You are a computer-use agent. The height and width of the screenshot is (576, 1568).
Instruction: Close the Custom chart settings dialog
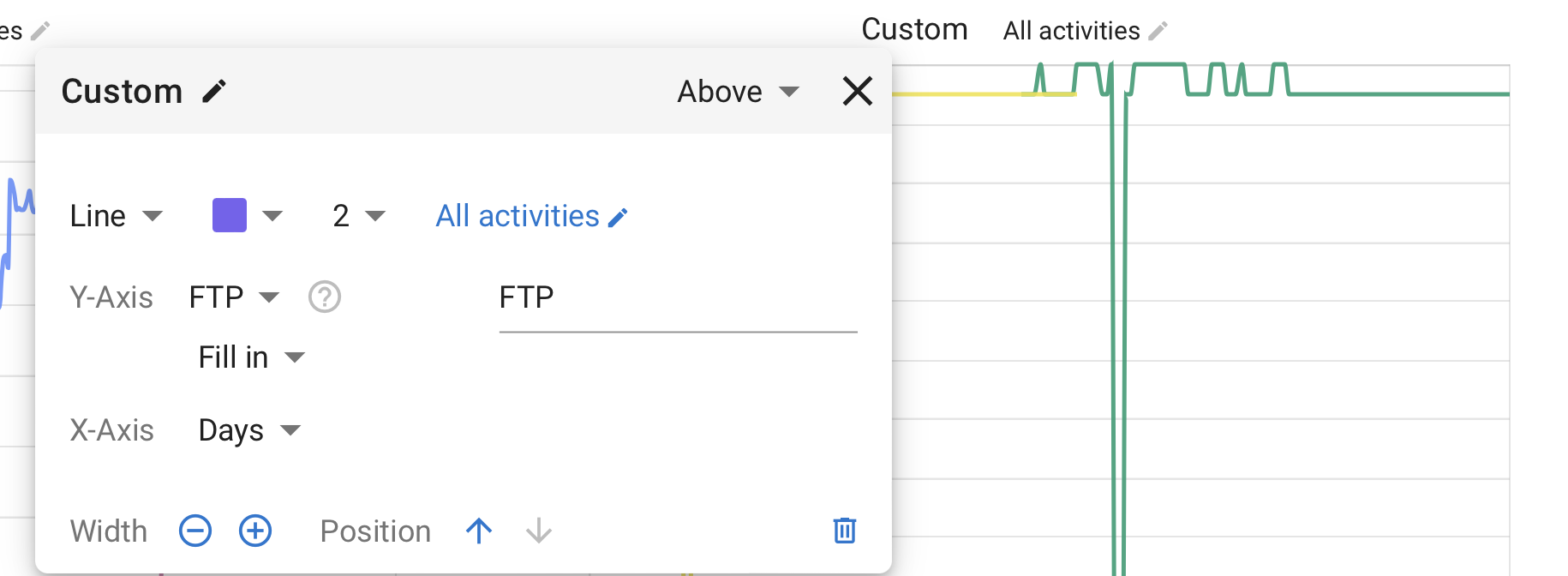(x=857, y=91)
